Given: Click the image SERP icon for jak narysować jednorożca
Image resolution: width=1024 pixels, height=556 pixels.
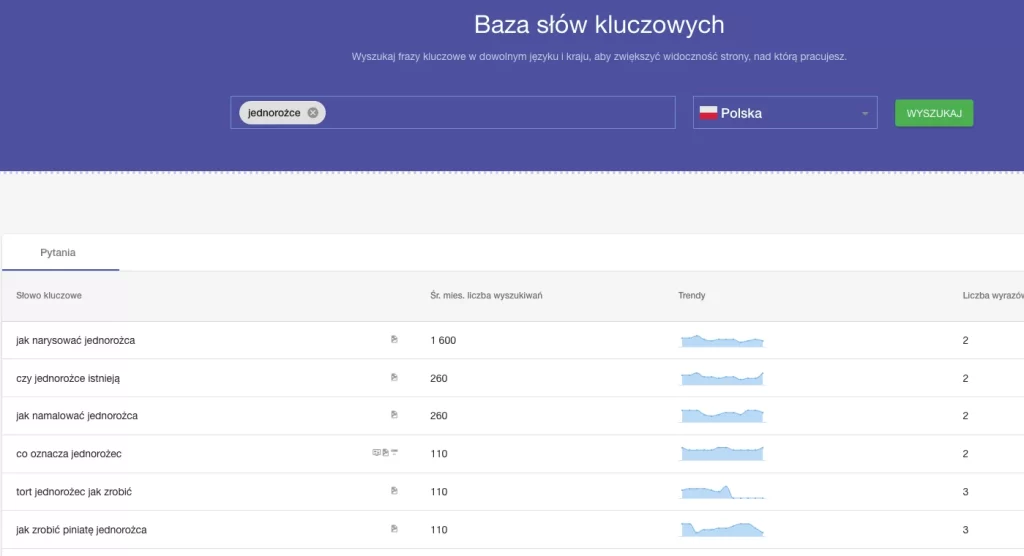Looking at the screenshot, I should [394, 339].
